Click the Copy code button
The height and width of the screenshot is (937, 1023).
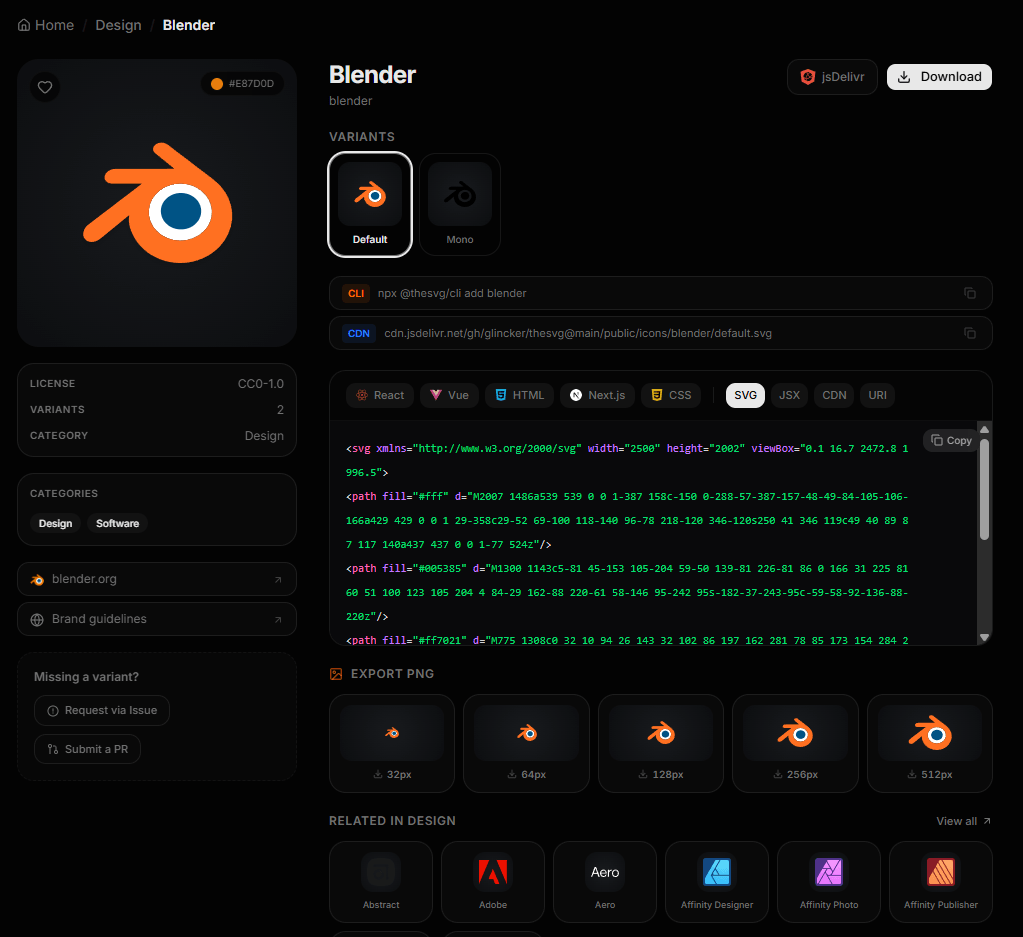point(950,440)
